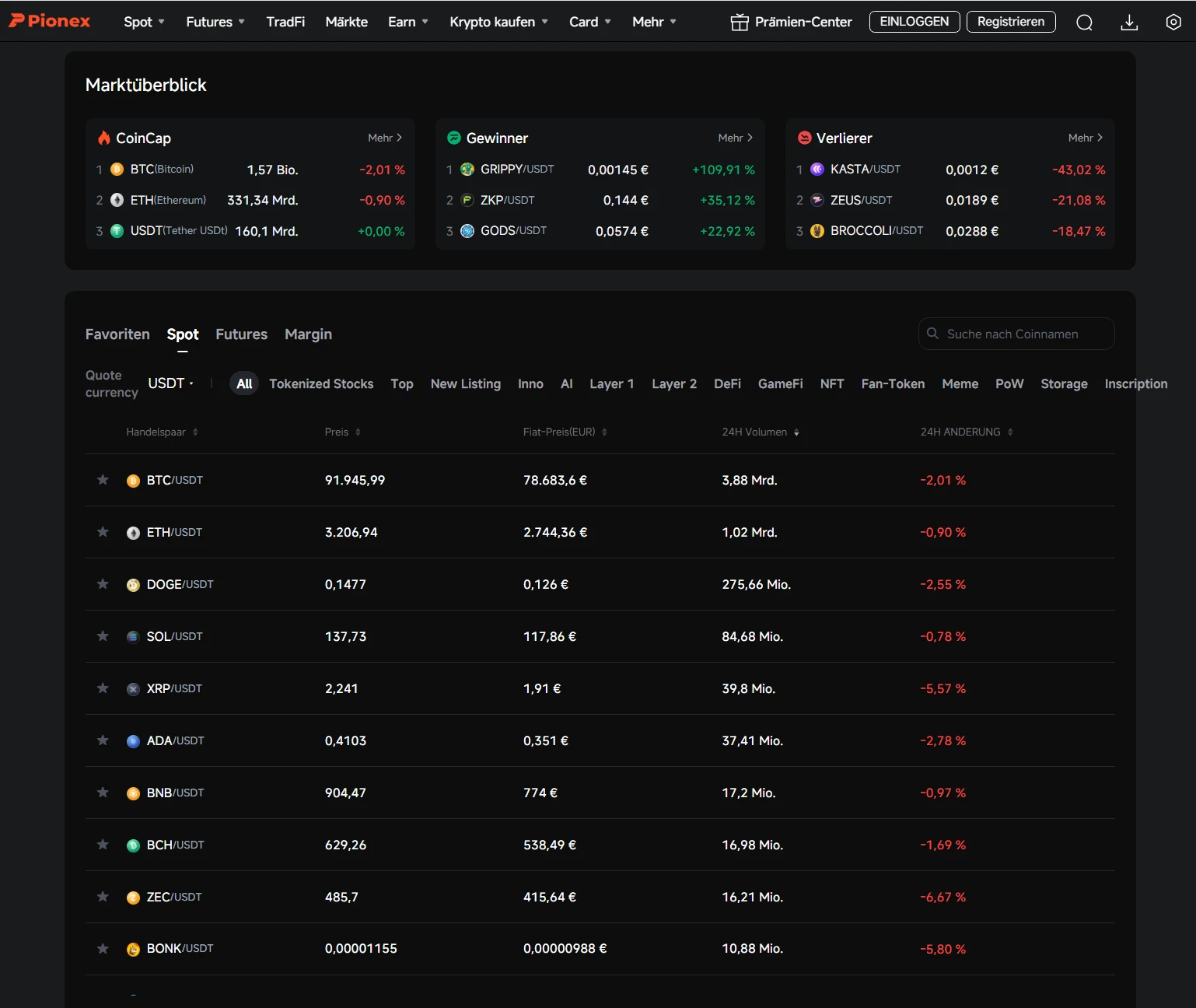Expand the Krypto kaufen menu
This screenshot has width=1196, height=1008.
click(498, 22)
